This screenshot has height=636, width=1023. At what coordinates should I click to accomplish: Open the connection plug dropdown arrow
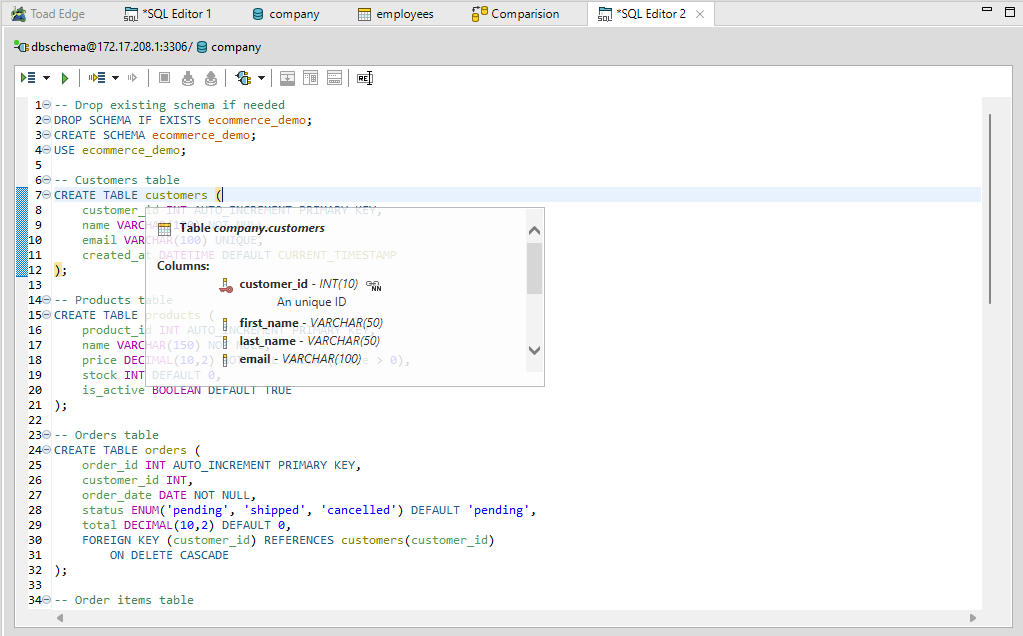262,78
